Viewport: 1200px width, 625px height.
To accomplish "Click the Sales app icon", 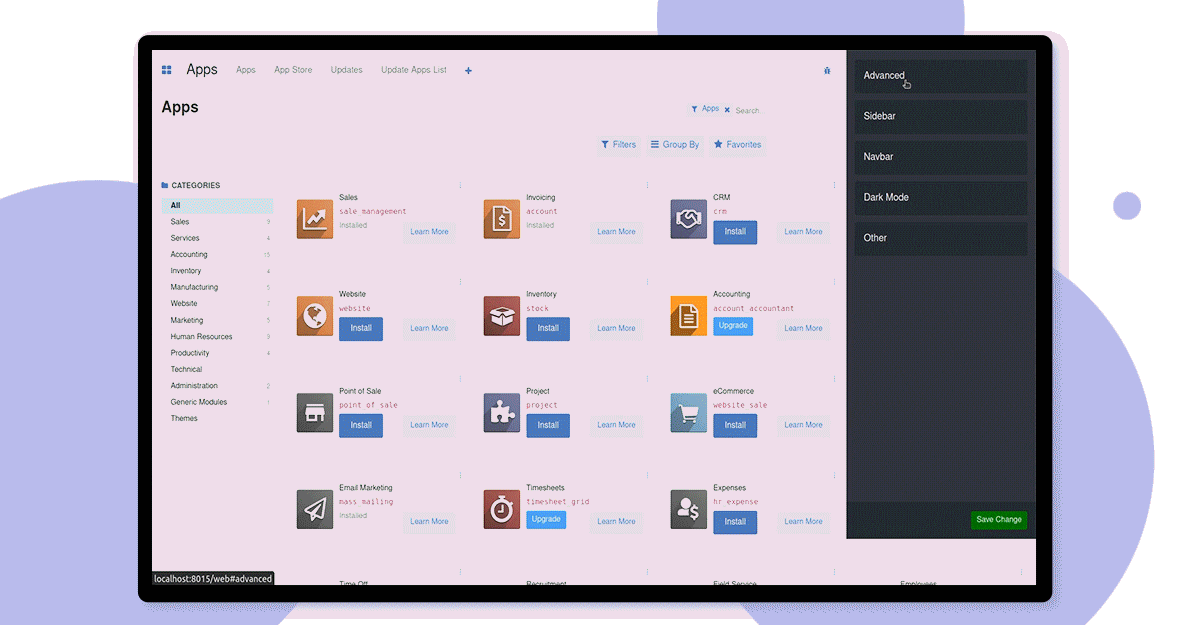I will coord(315,219).
